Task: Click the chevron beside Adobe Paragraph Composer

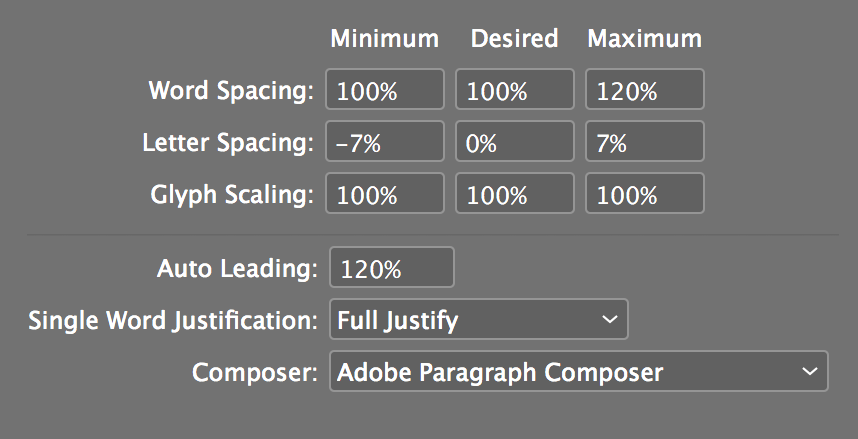Action: point(809,372)
